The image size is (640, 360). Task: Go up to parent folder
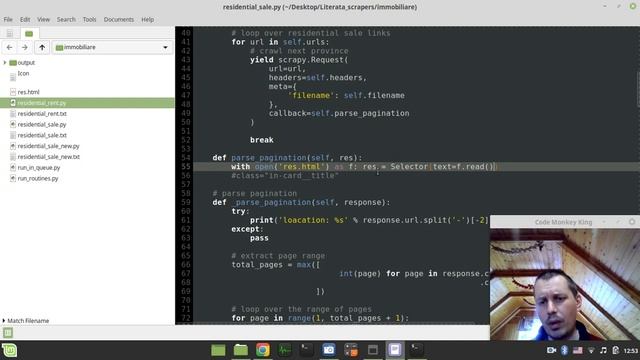coord(42,47)
